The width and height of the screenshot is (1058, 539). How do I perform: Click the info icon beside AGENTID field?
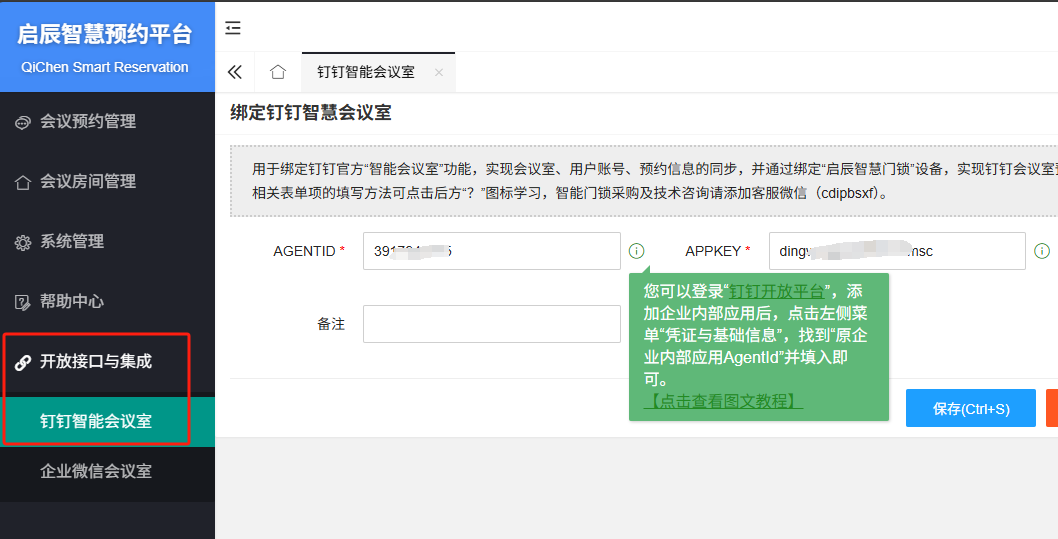(637, 251)
